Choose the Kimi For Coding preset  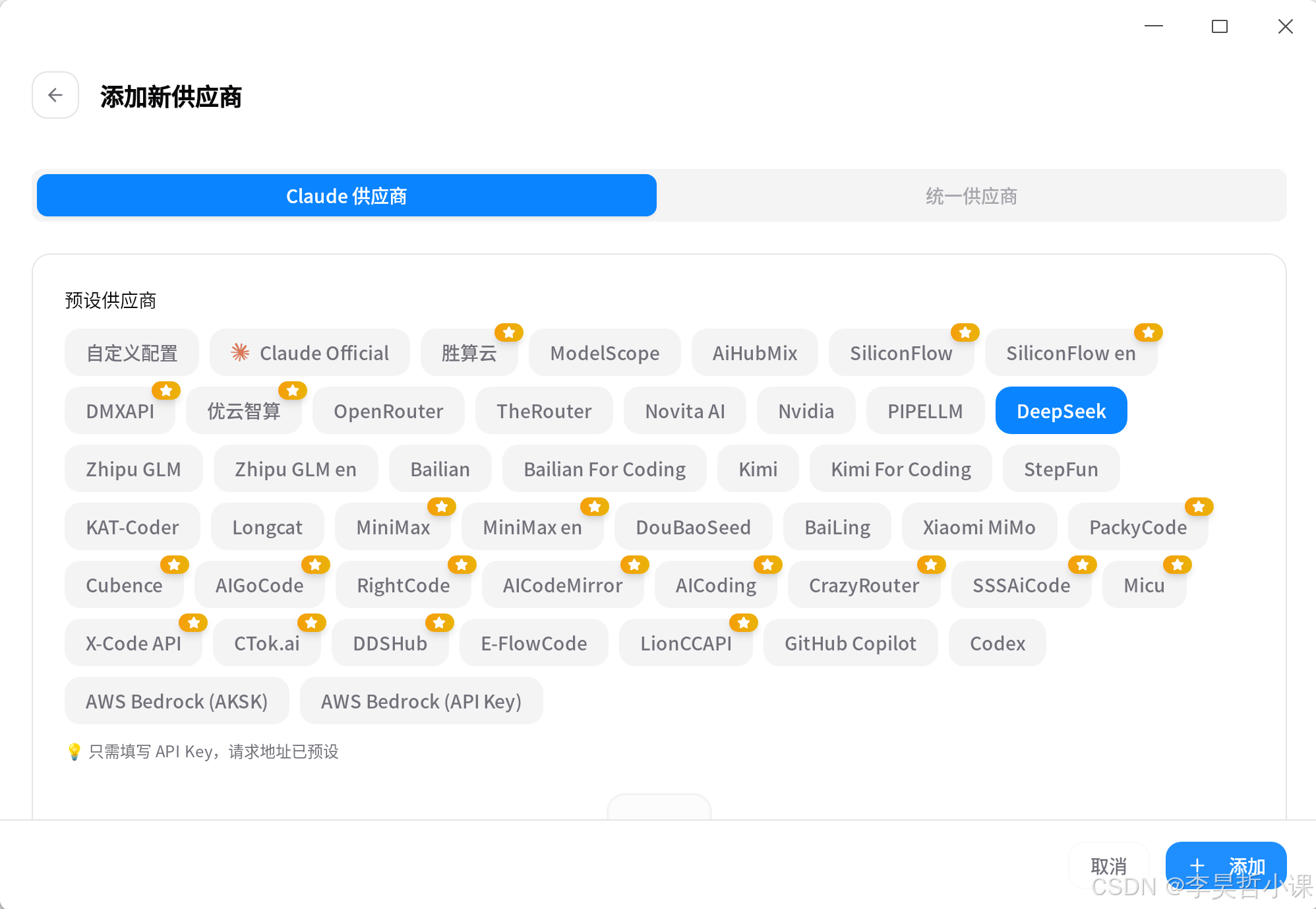900,469
